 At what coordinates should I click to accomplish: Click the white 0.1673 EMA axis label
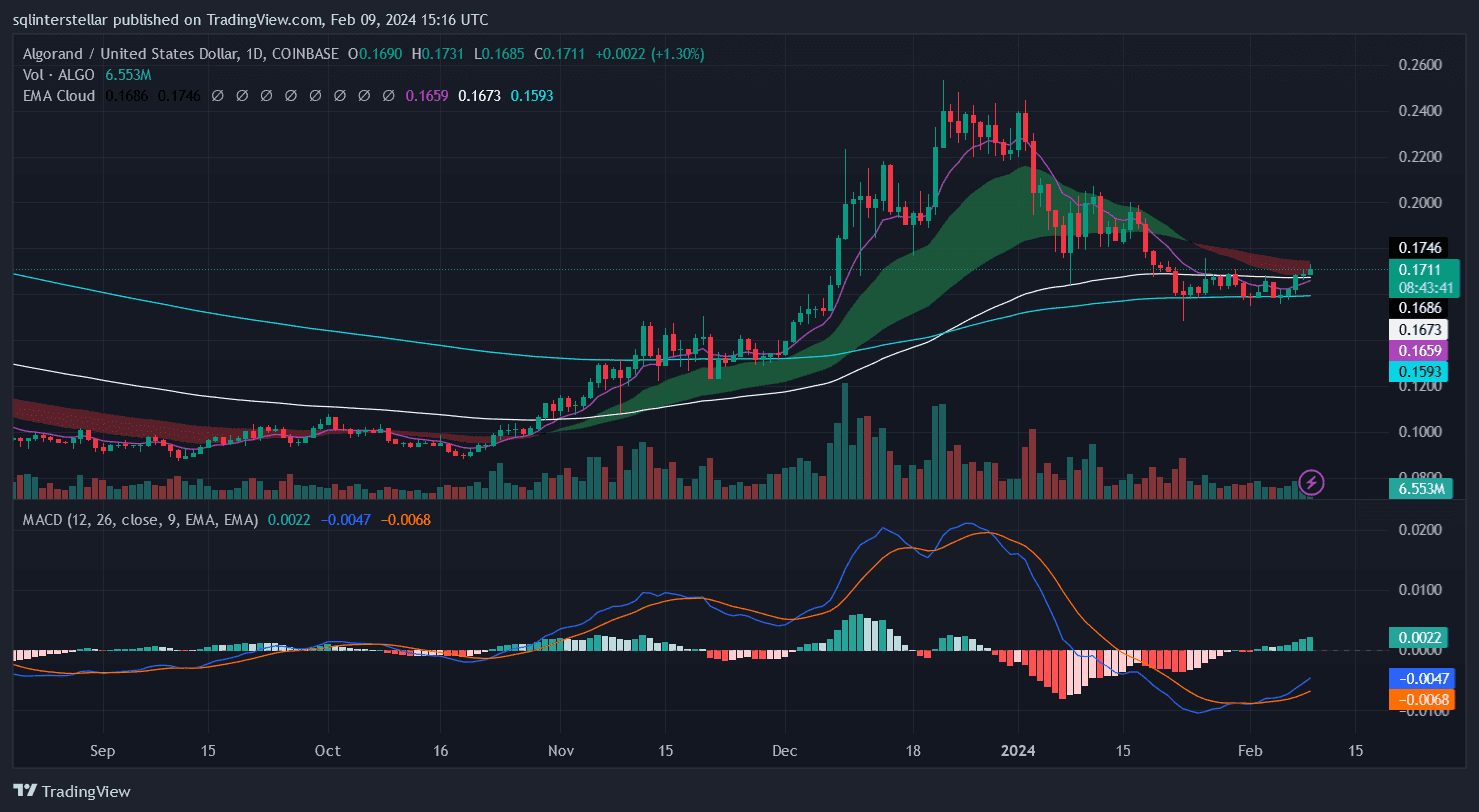point(1418,329)
